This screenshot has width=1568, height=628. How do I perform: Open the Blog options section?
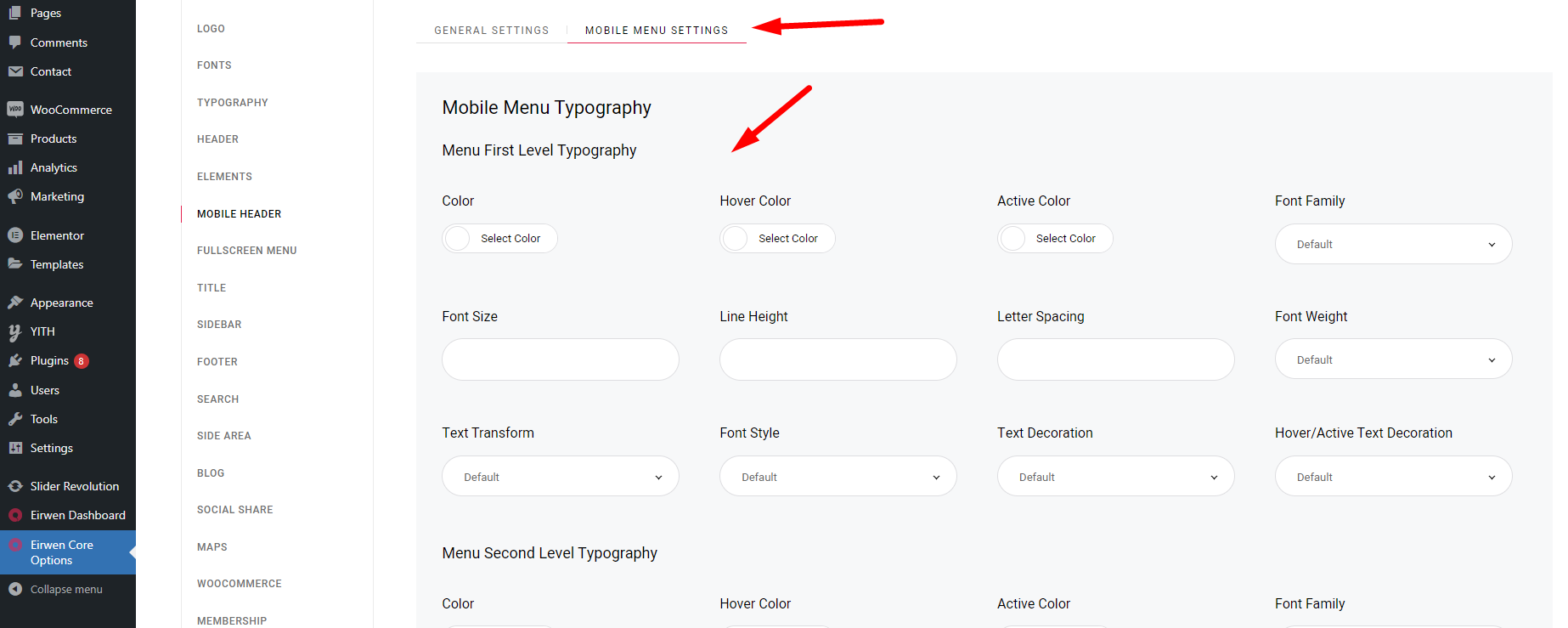211,473
